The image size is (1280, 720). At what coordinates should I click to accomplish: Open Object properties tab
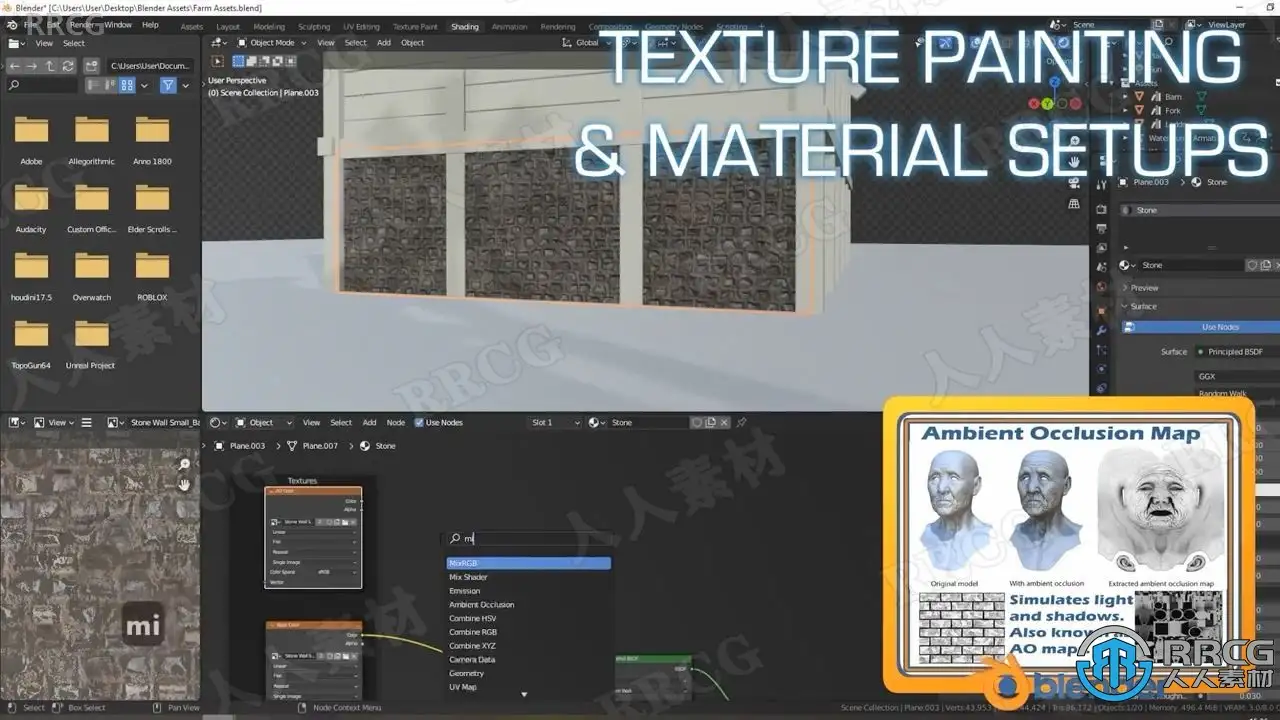pos(1101,311)
